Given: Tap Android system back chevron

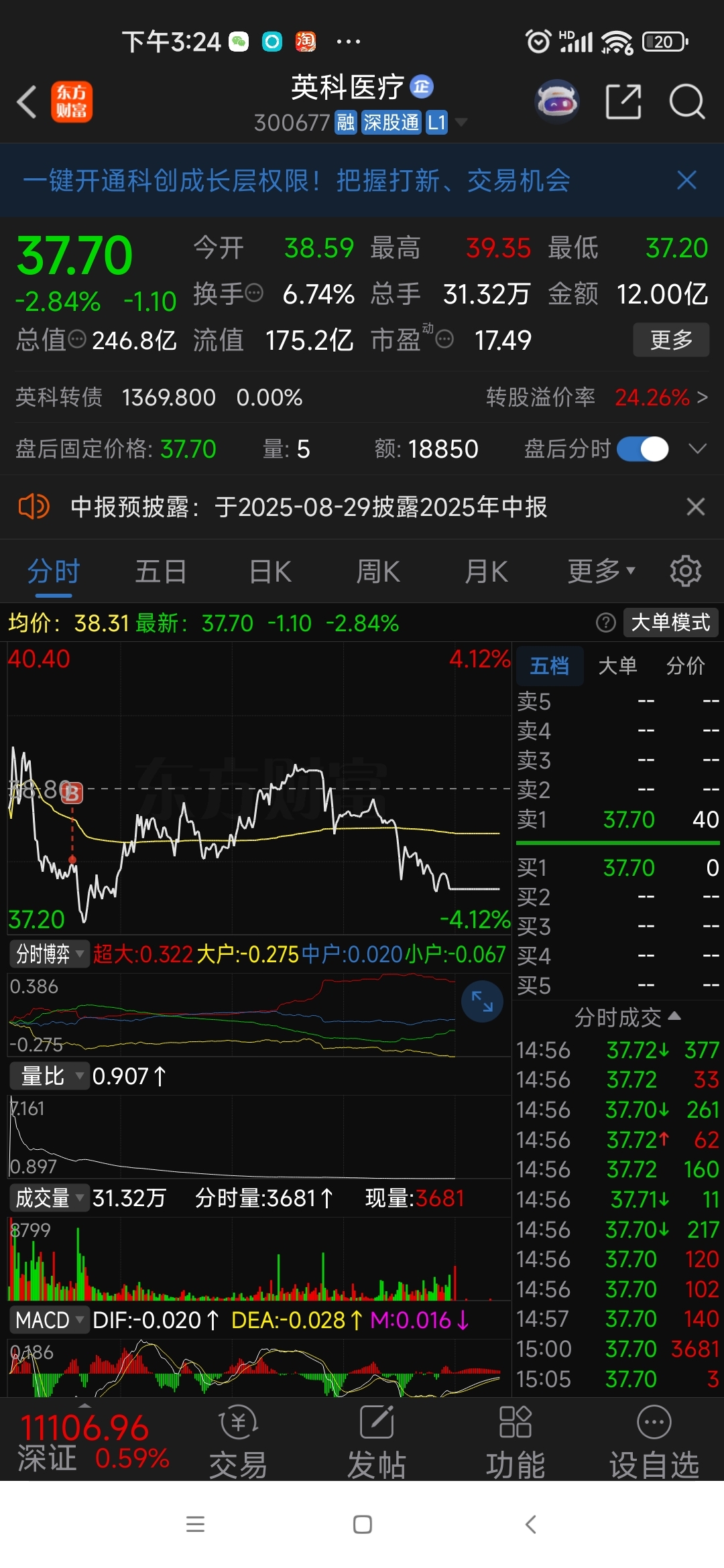Looking at the screenshot, I should pos(531,1524).
